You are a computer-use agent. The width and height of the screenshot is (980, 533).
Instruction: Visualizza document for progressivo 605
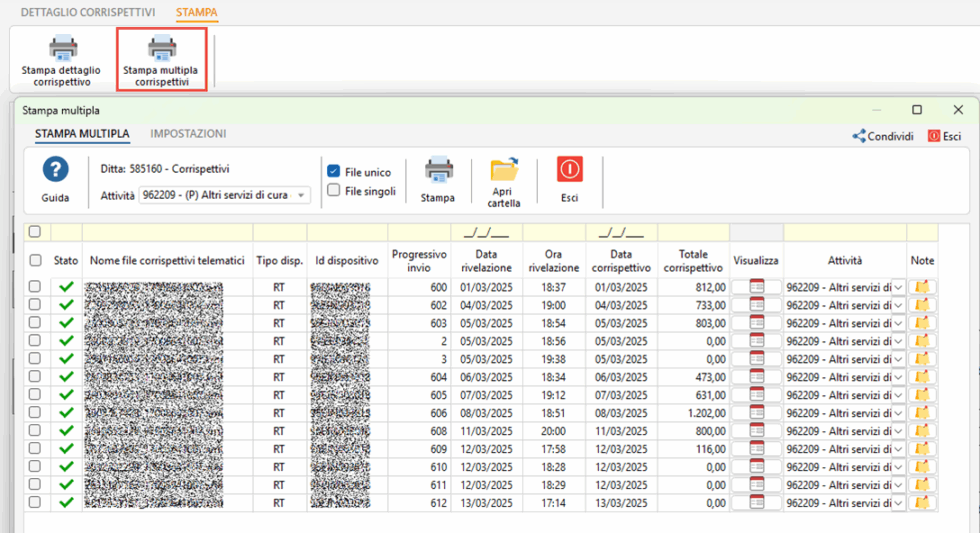click(756, 395)
